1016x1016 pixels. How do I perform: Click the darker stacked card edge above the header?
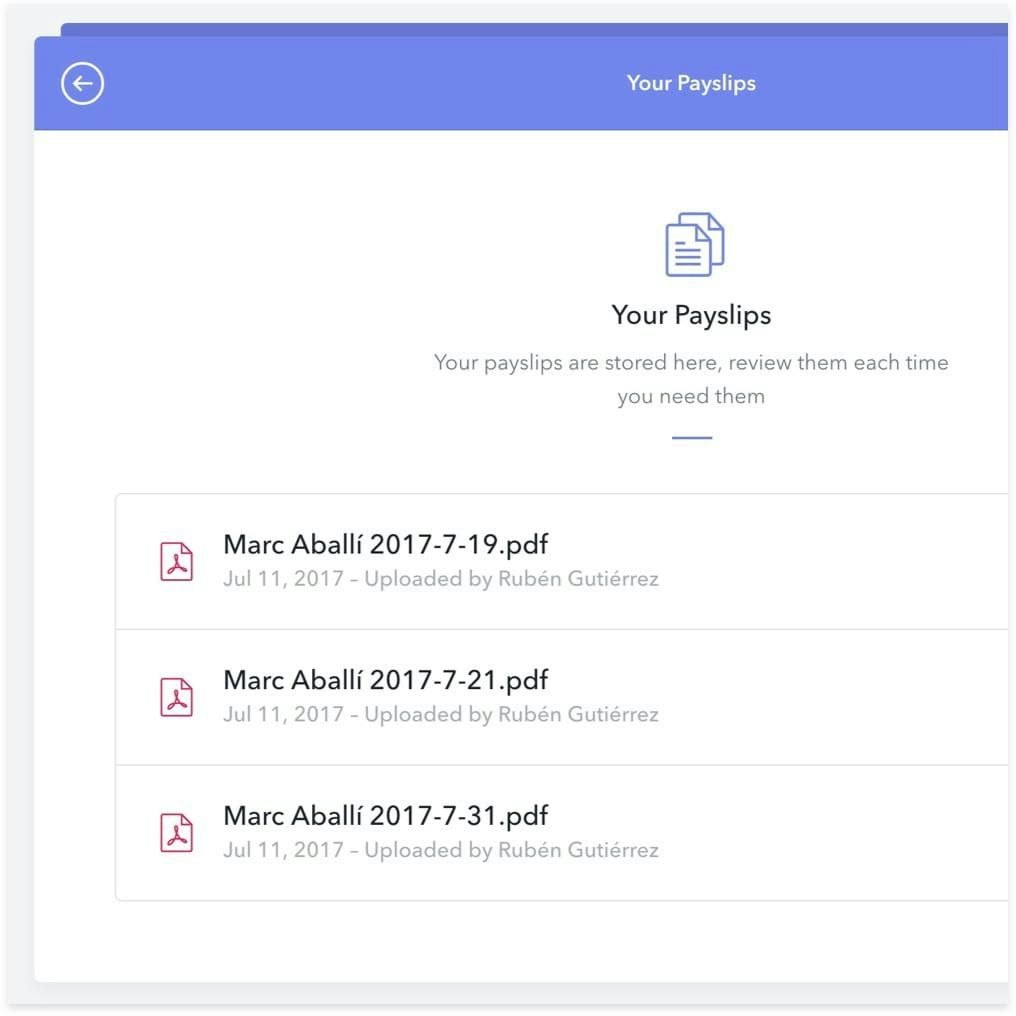coord(500,29)
